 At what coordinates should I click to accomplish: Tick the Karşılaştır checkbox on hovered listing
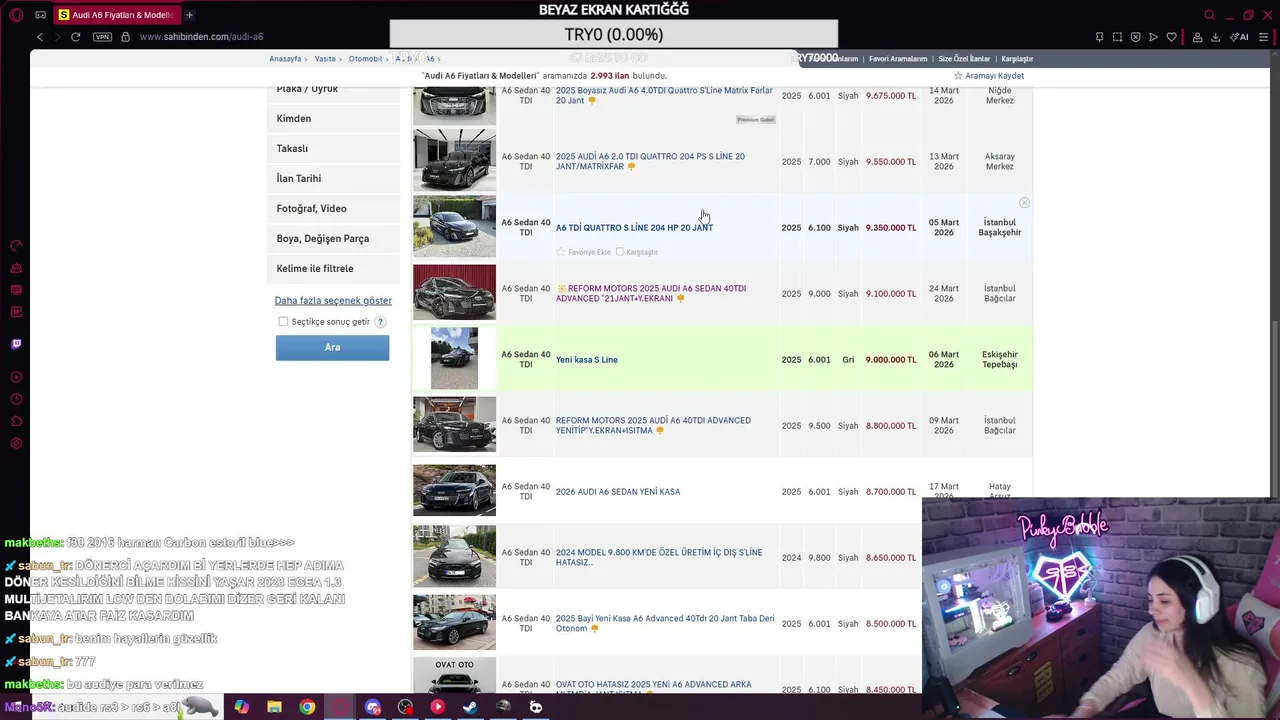(620, 252)
